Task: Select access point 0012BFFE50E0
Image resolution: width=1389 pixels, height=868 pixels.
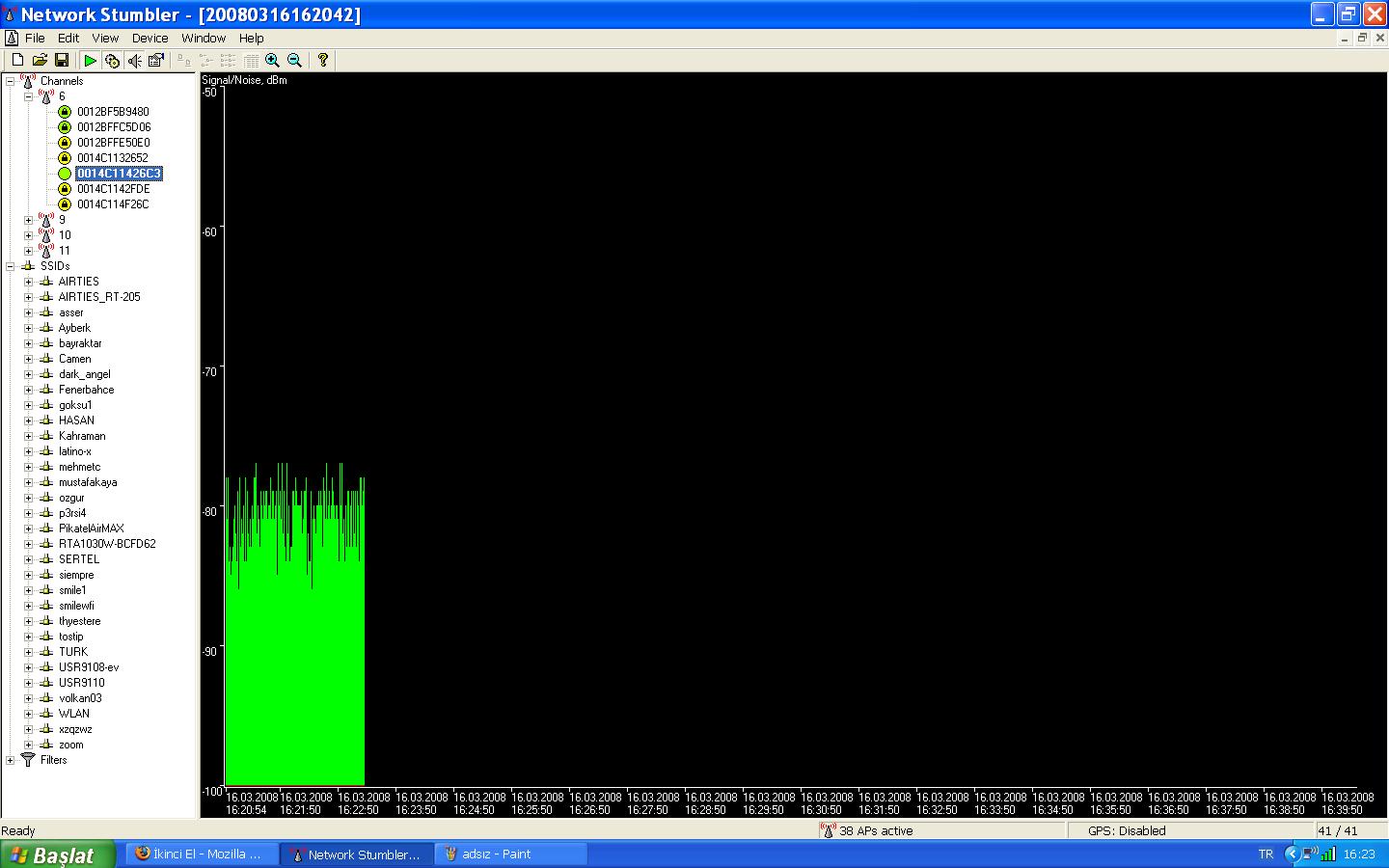Action: pos(114,143)
